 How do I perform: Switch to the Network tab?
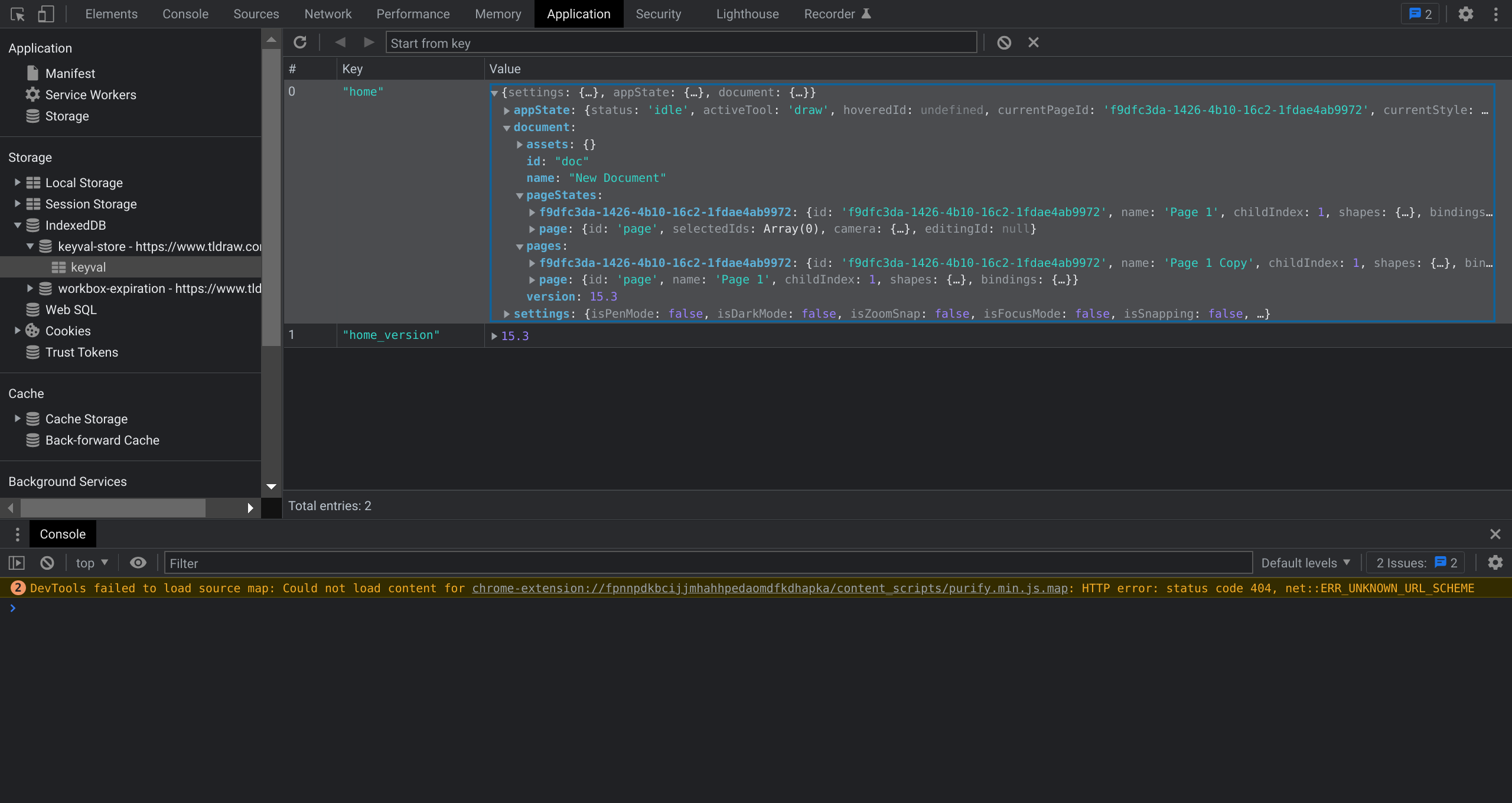[x=327, y=14]
